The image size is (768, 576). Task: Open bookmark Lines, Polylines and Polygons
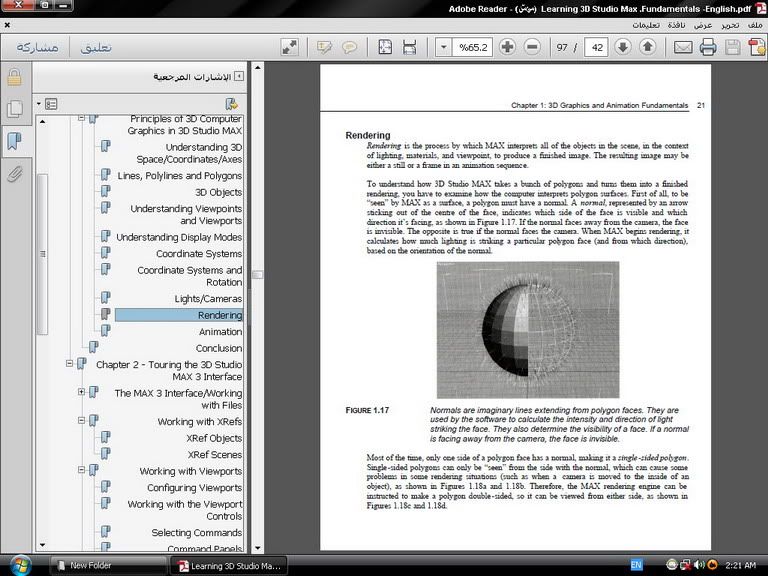tap(179, 176)
